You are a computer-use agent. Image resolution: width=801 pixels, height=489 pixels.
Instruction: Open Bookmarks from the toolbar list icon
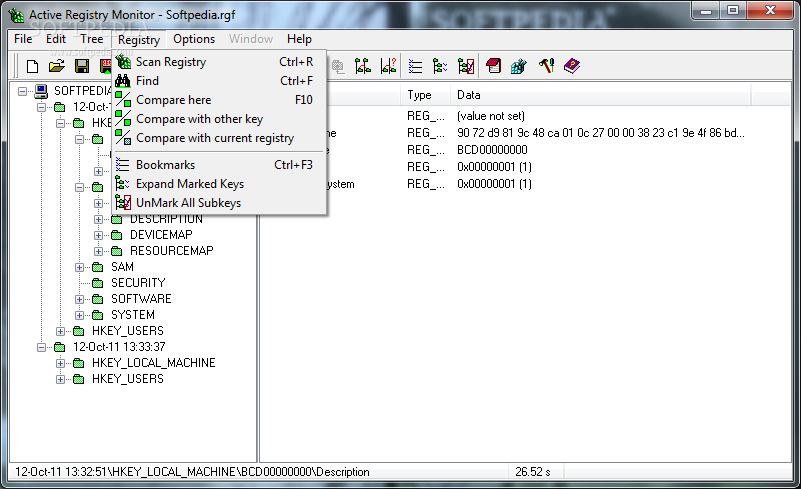click(x=415, y=66)
